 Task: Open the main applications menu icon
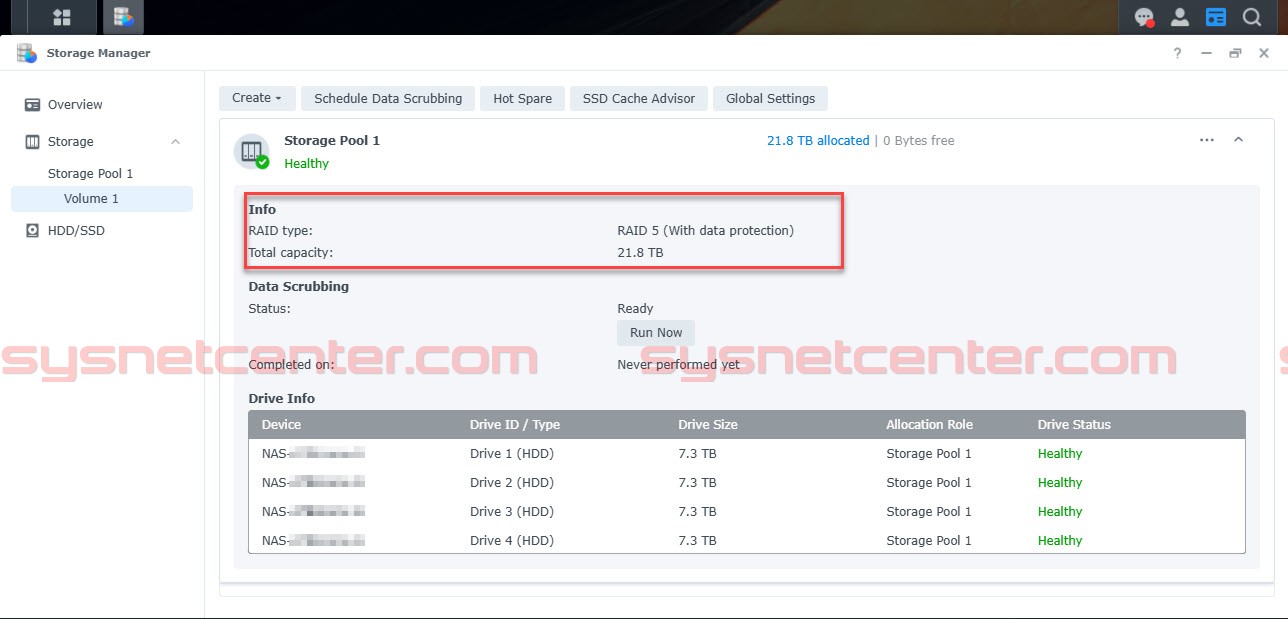[60, 16]
